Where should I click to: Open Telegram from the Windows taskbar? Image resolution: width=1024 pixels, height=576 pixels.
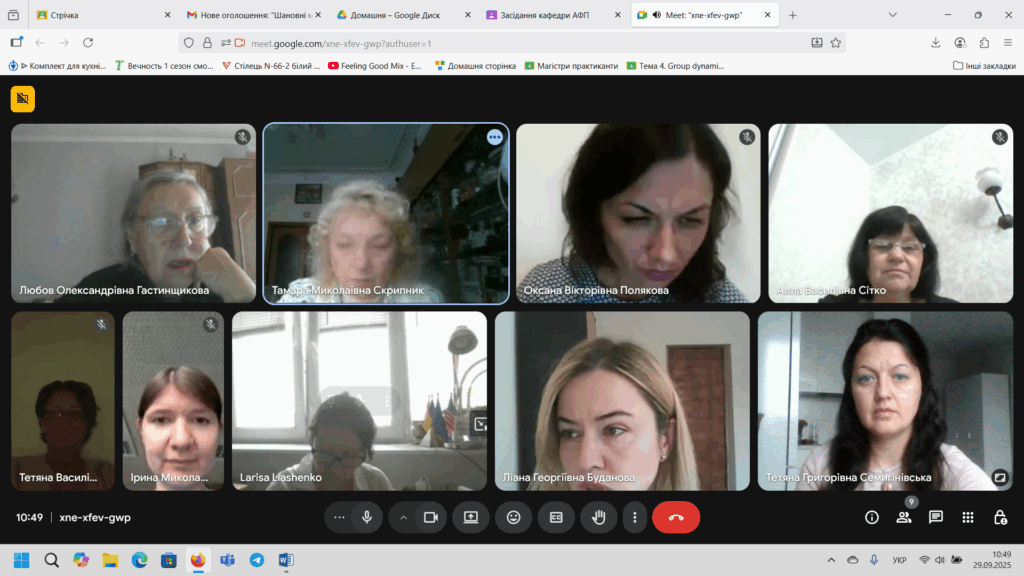(x=257, y=560)
